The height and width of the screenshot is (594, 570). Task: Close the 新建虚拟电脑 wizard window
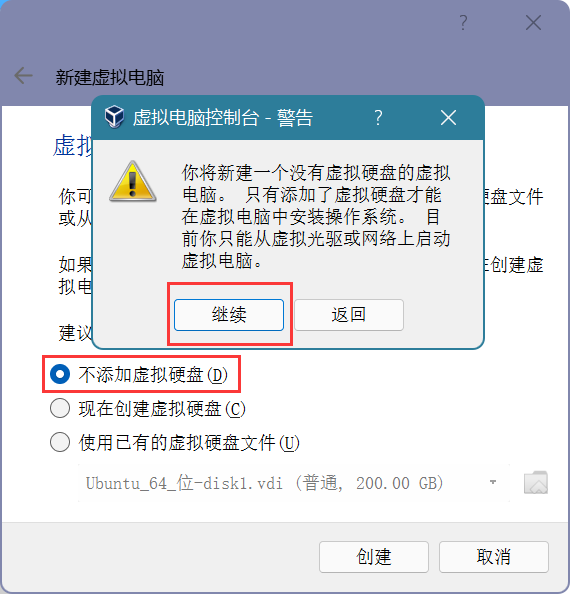coord(534,23)
